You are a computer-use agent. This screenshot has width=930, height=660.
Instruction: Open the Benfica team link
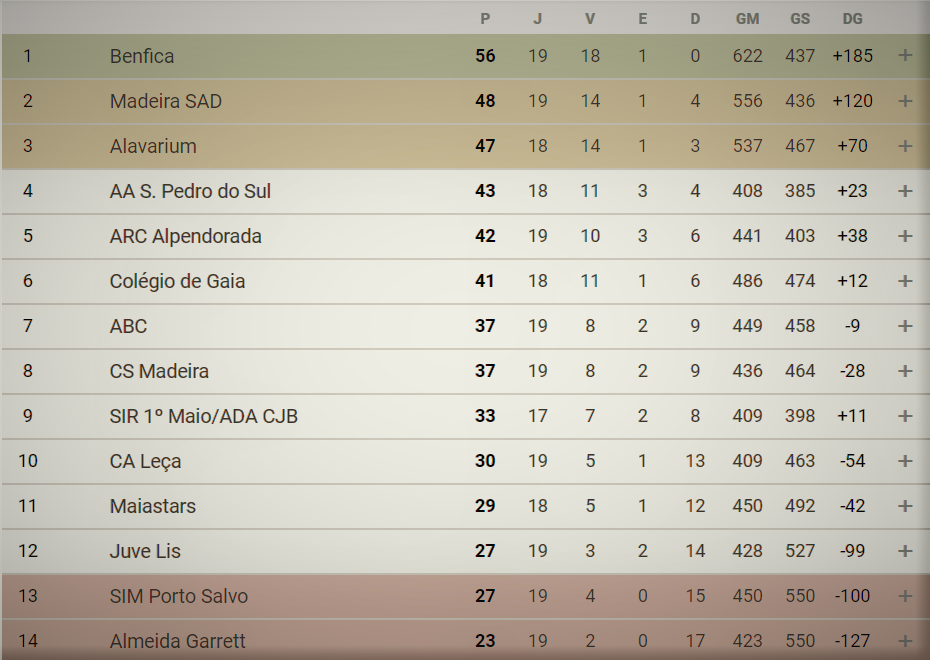click(142, 56)
